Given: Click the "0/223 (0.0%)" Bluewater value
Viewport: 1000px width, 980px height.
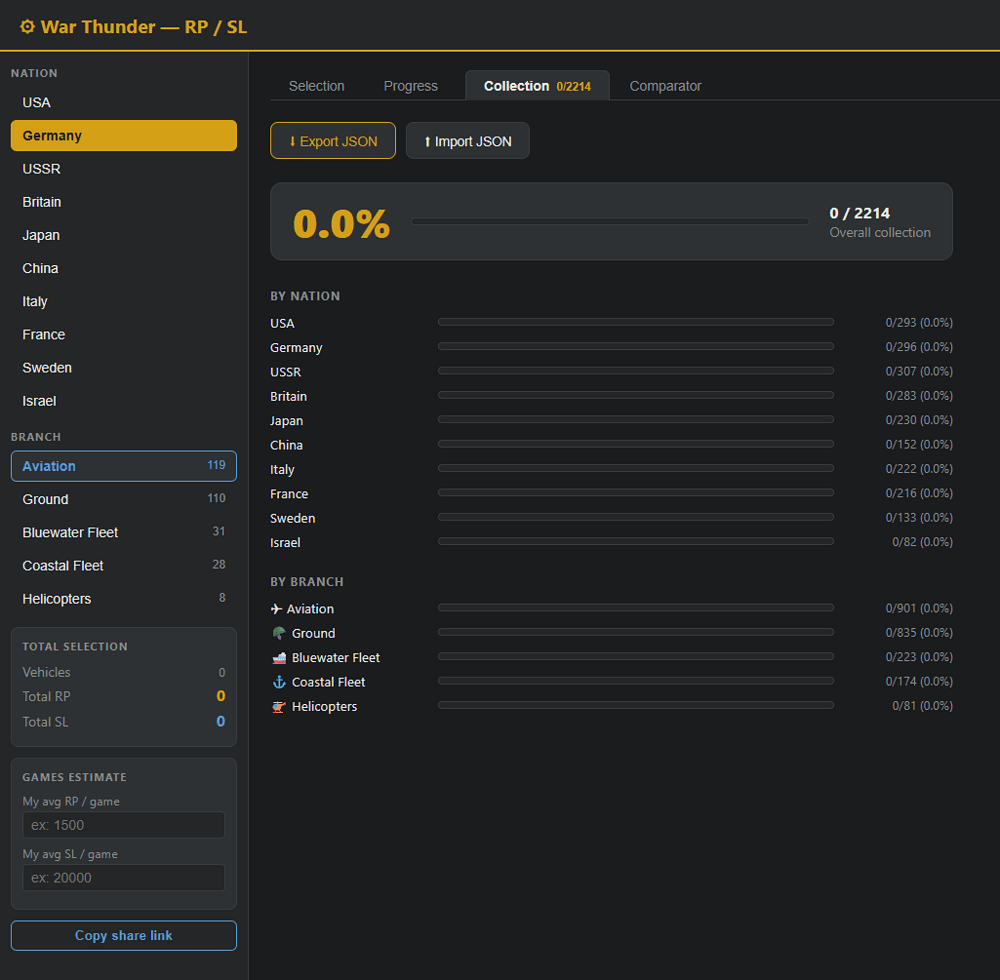Looking at the screenshot, I should [919, 657].
